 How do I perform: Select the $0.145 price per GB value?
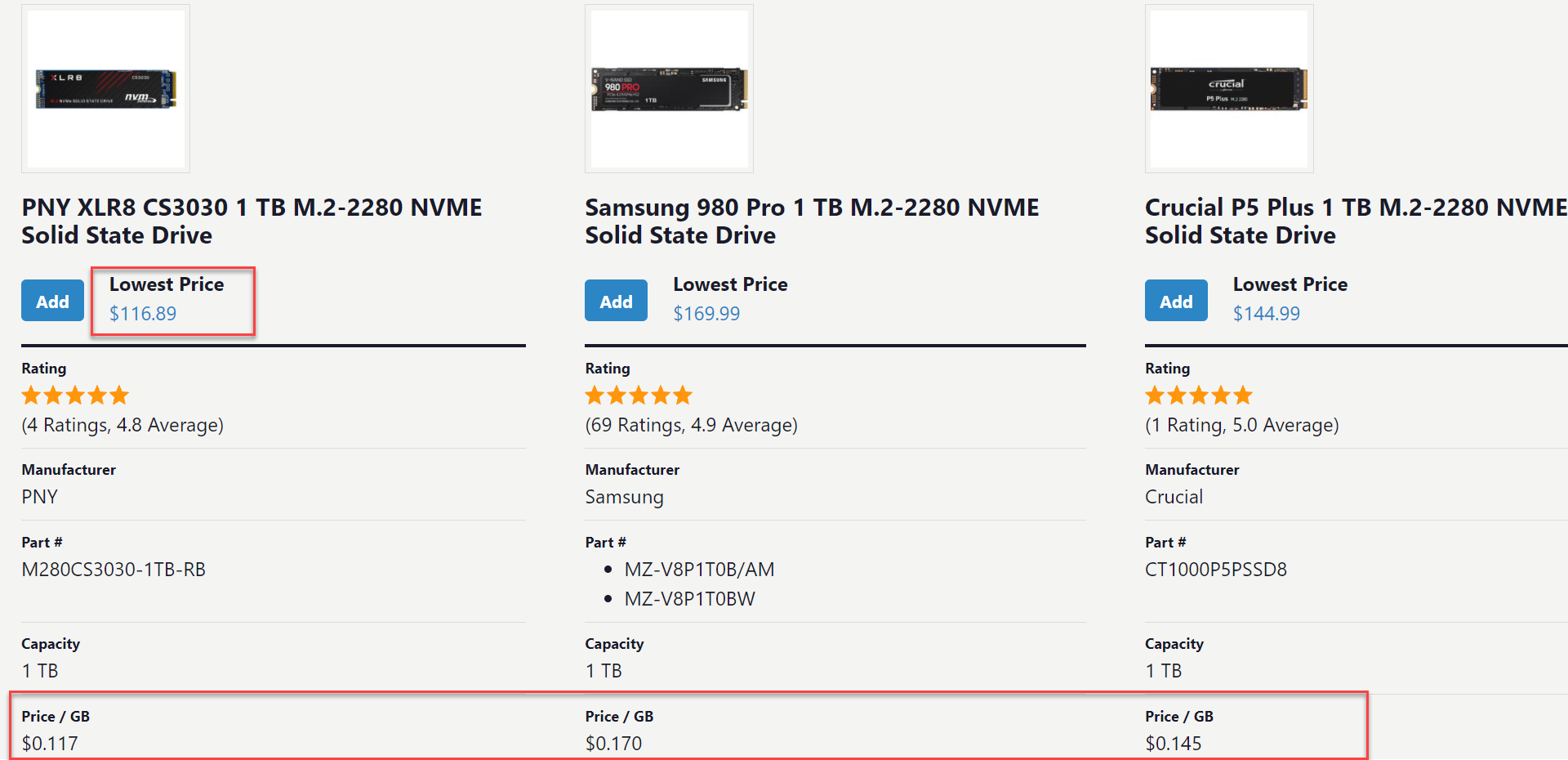(1174, 744)
